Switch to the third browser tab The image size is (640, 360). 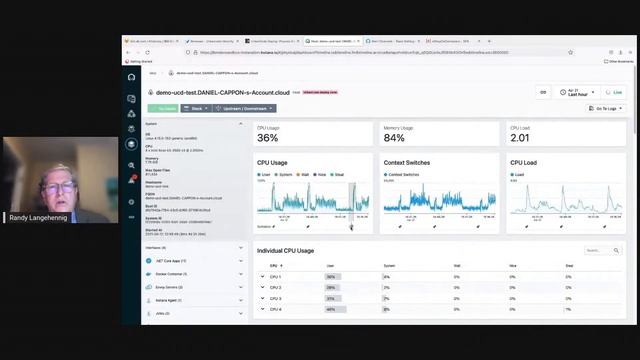coord(272,41)
